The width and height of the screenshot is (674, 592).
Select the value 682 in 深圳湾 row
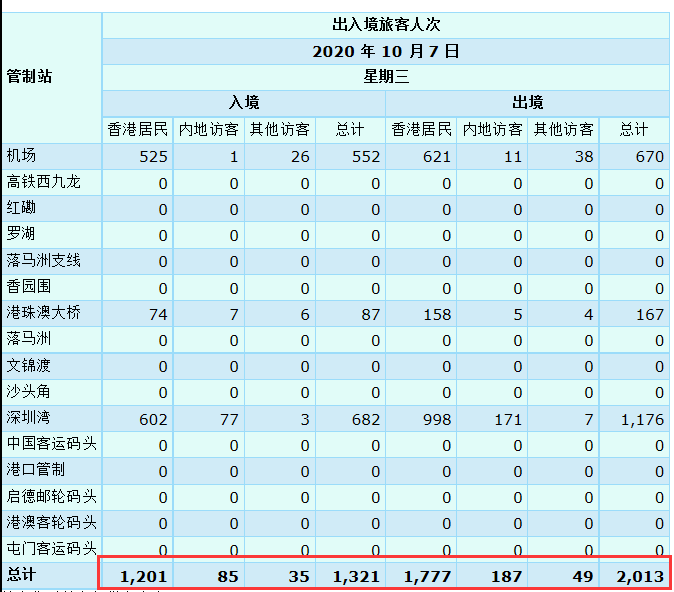pyautogui.click(x=366, y=420)
